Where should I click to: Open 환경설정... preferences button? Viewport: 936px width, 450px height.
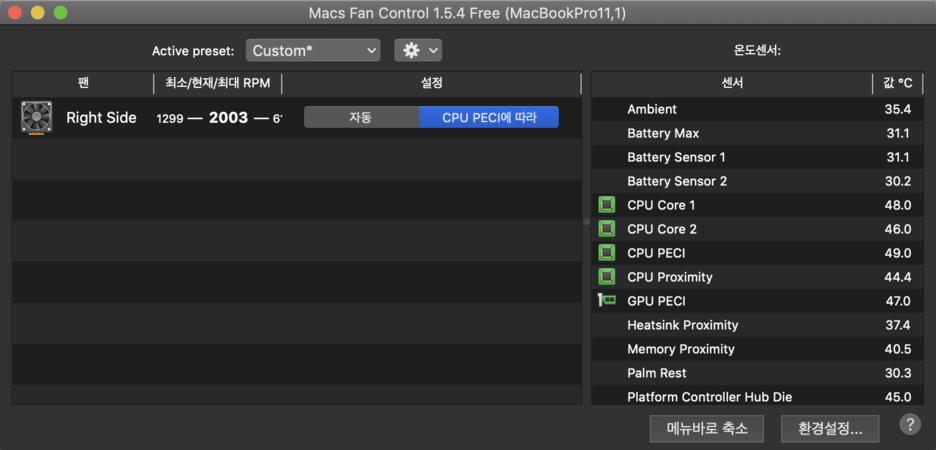(830, 428)
